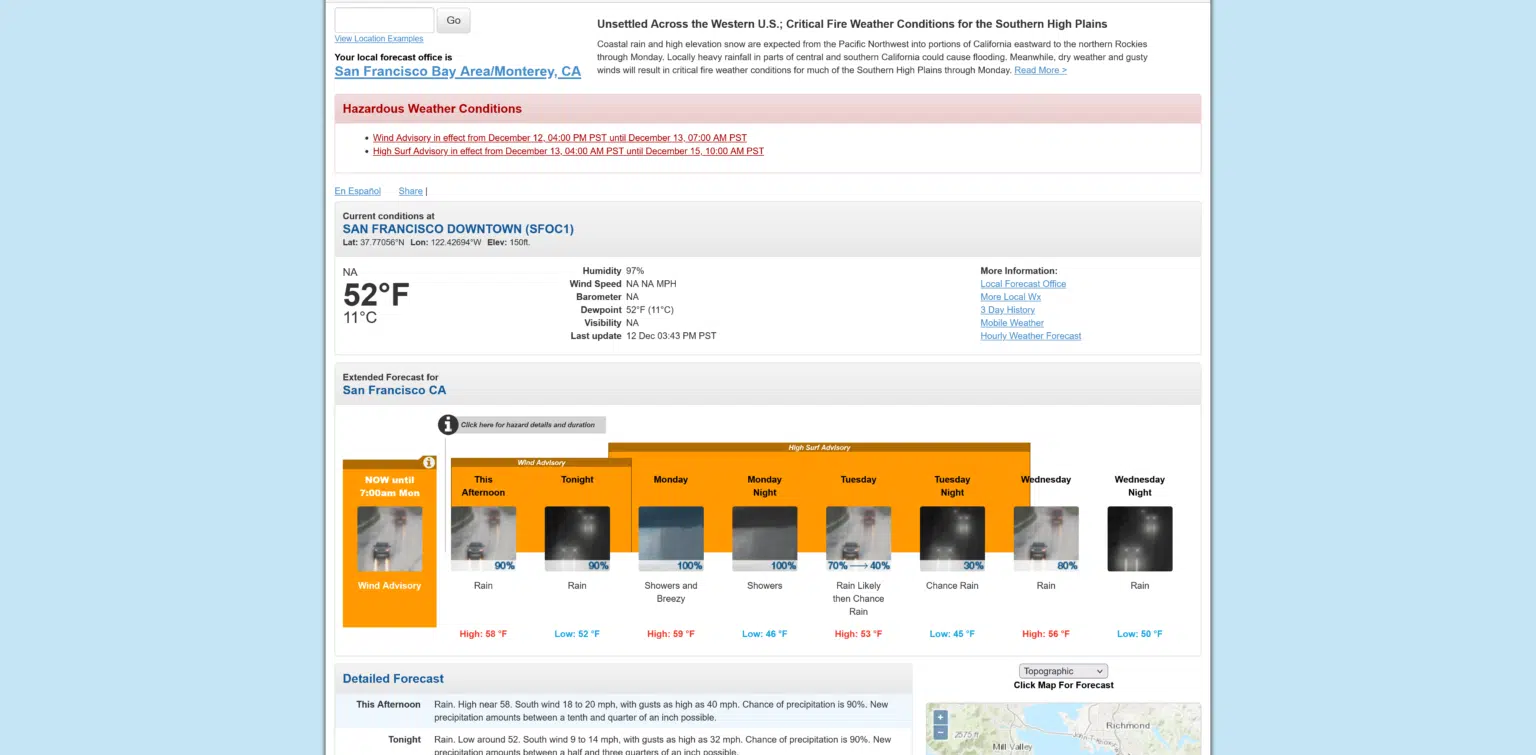1536x755 pixels.
Task: Open Hourly Weather Forecast link
Action: pos(1030,336)
